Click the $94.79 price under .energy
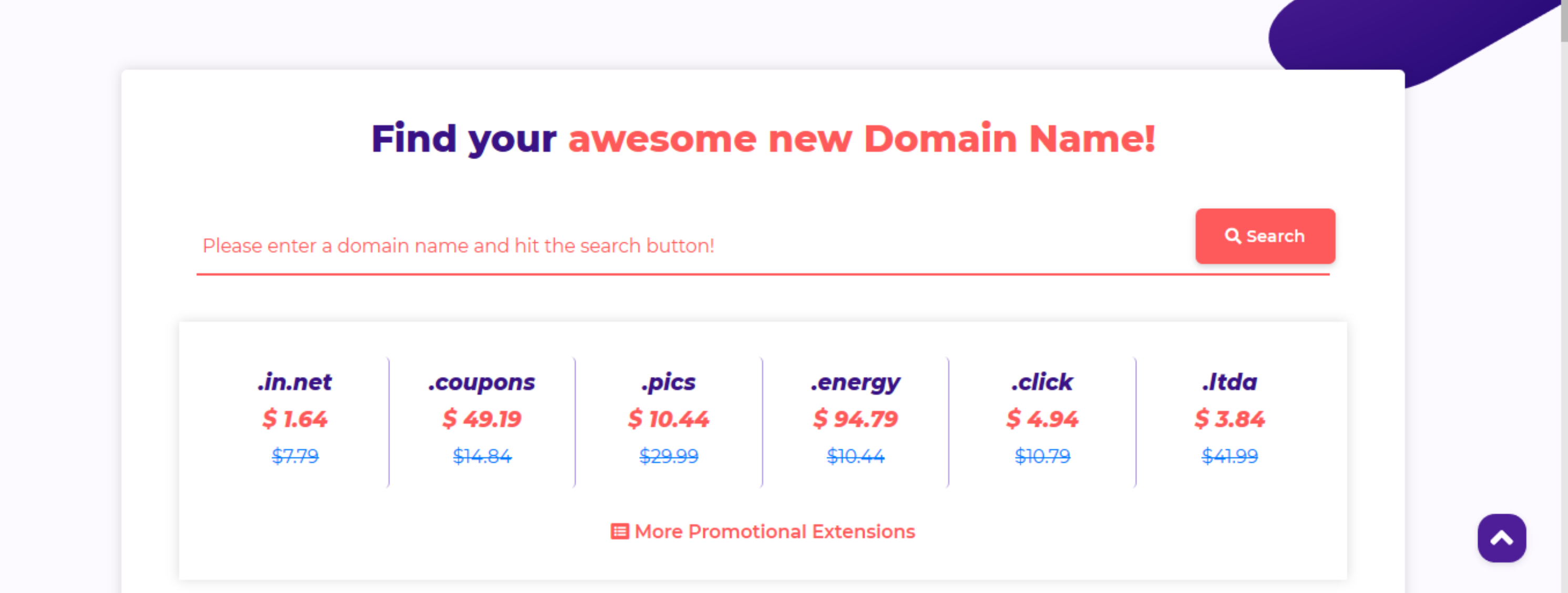Screen dimensions: 1568x593 pyautogui.click(x=856, y=419)
